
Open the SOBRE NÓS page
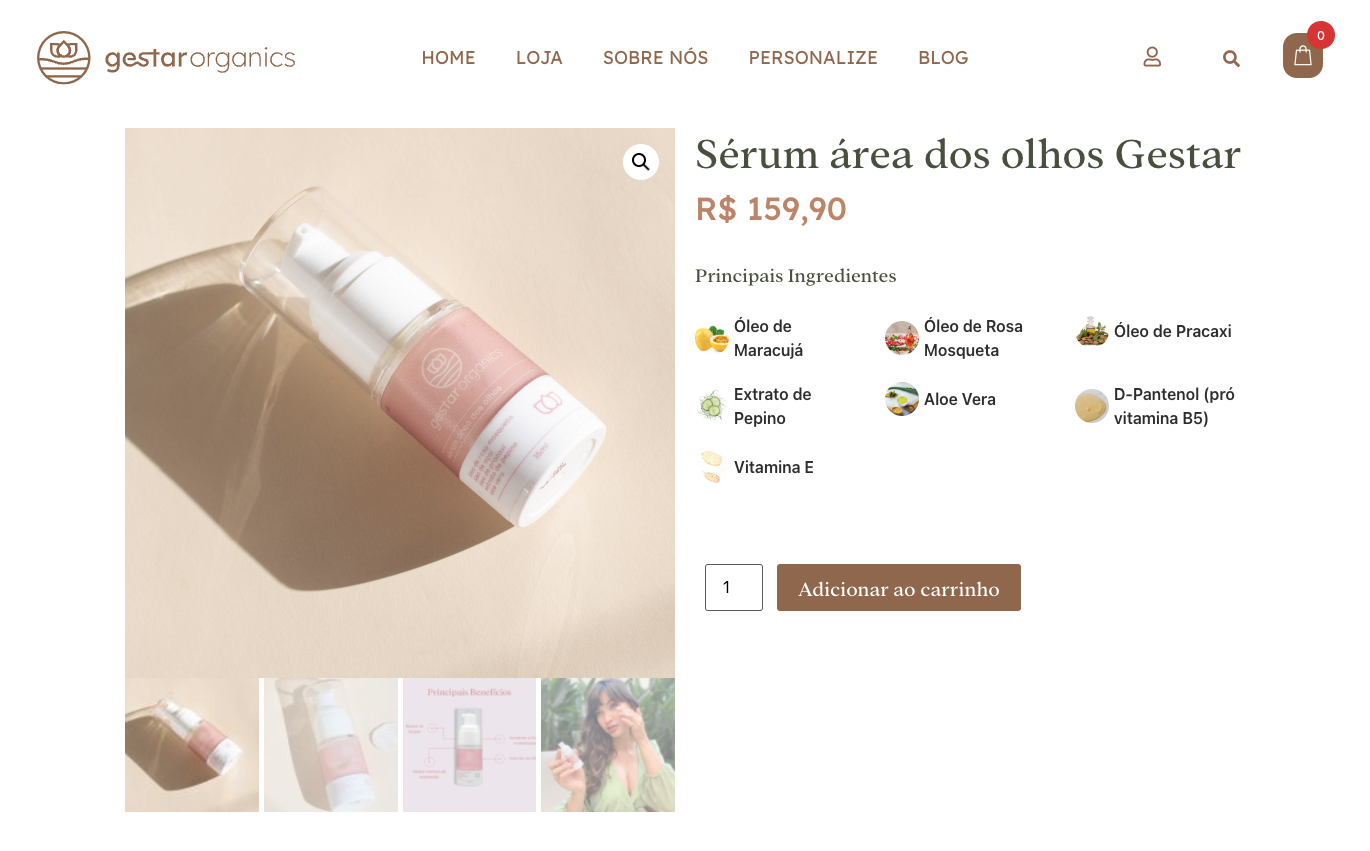(x=656, y=58)
